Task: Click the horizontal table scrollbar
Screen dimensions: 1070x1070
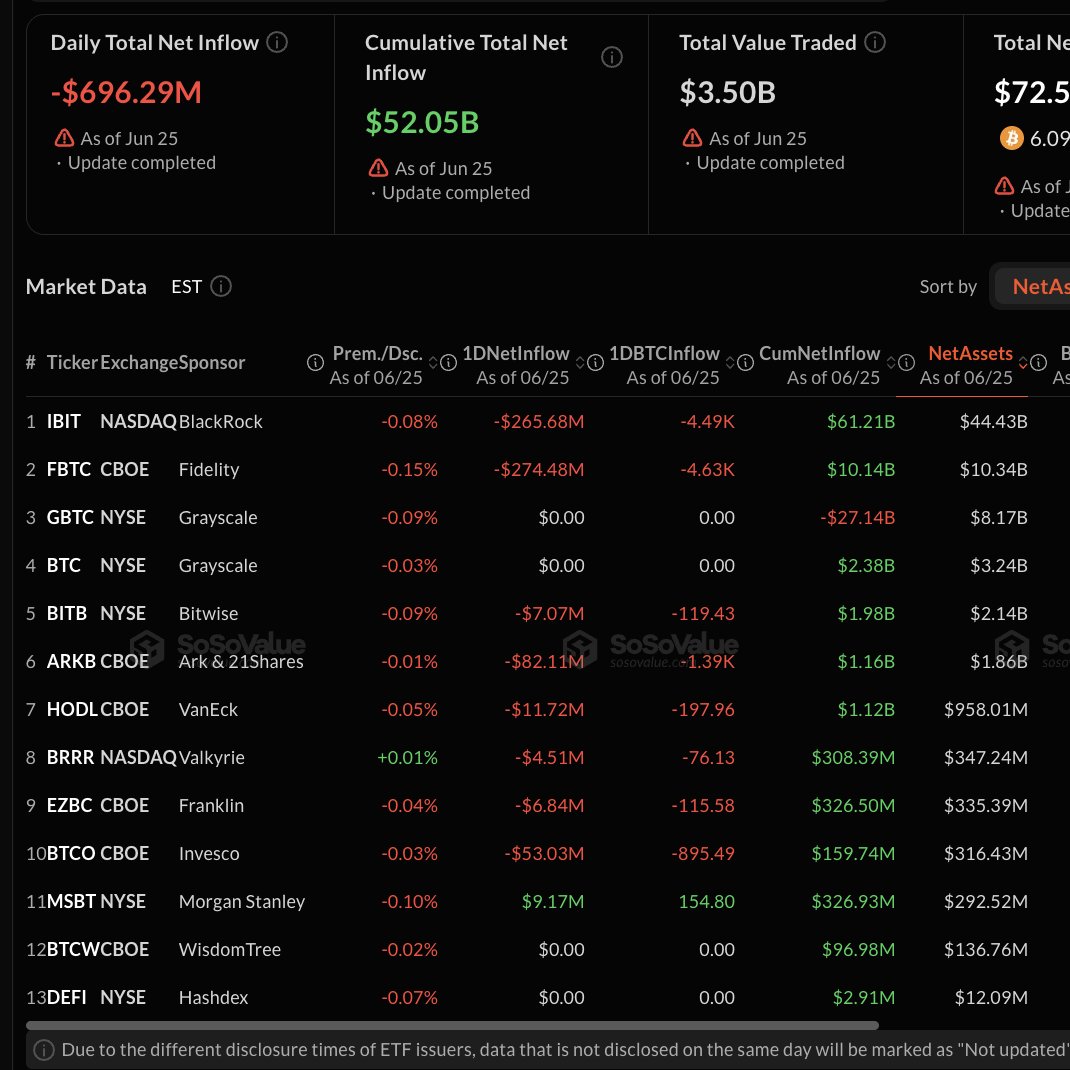Action: (452, 1025)
